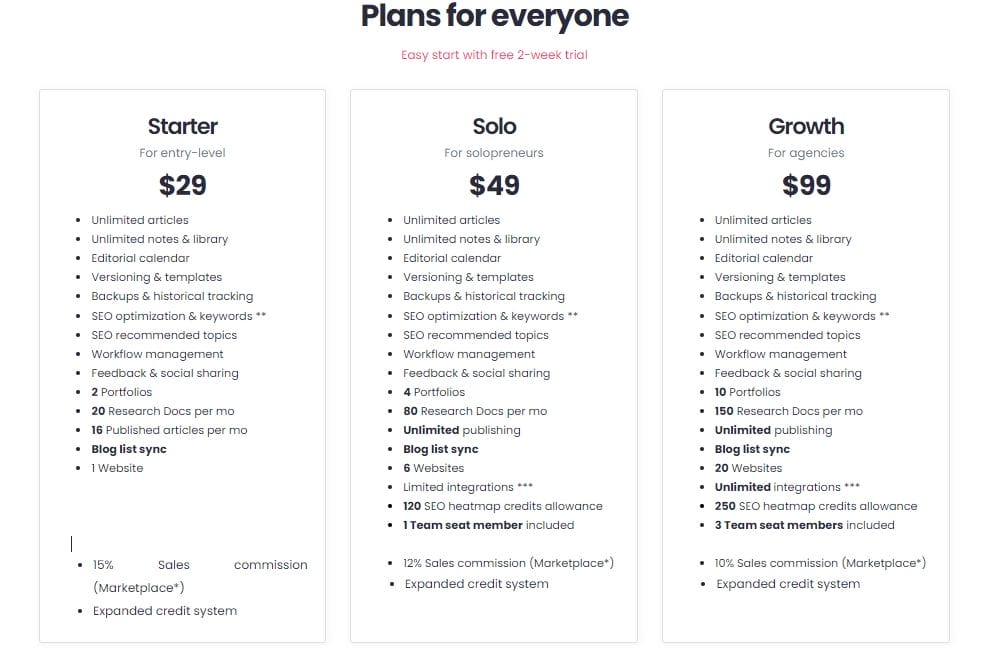Click 'Blog list sync' in Starter plan
This screenshot has width=1006, height=667.
(x=129, y=449)
